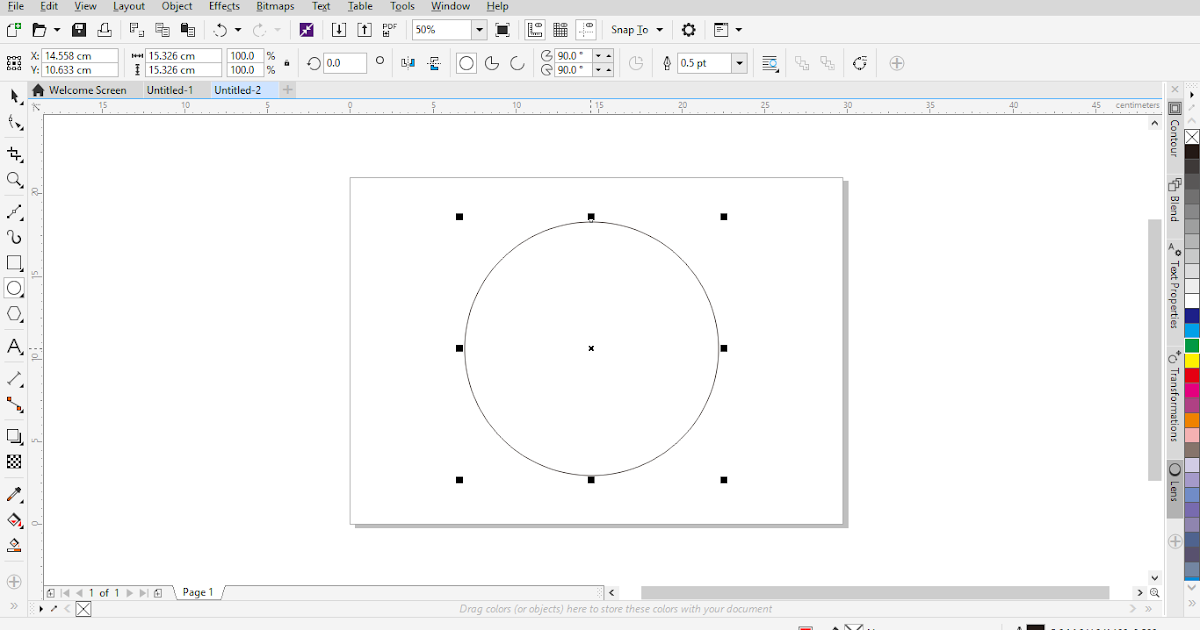Pick the Zoom tool
The width and height of the screenshot is (1200, 630).
[x=14, y=180]
